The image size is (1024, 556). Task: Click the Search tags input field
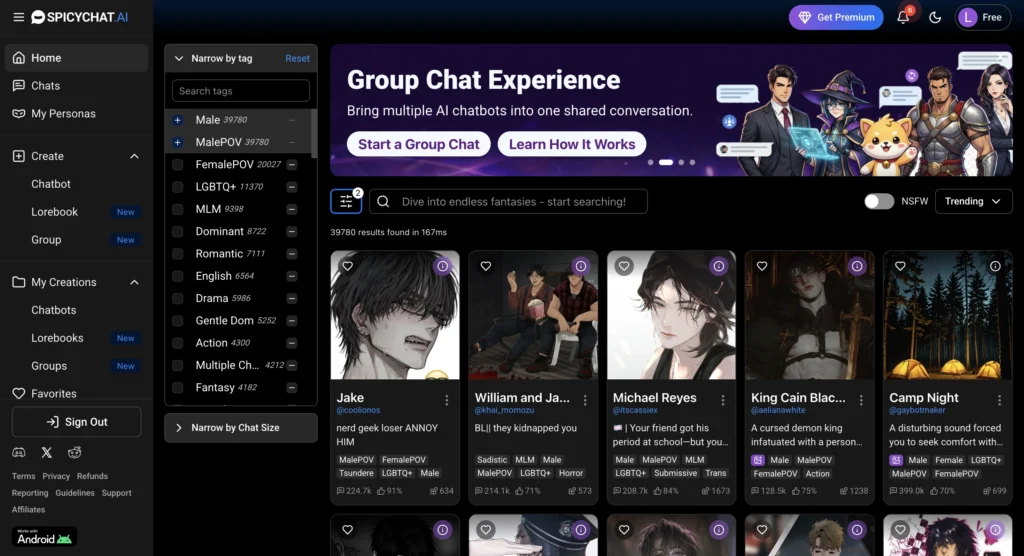(240, 91)
